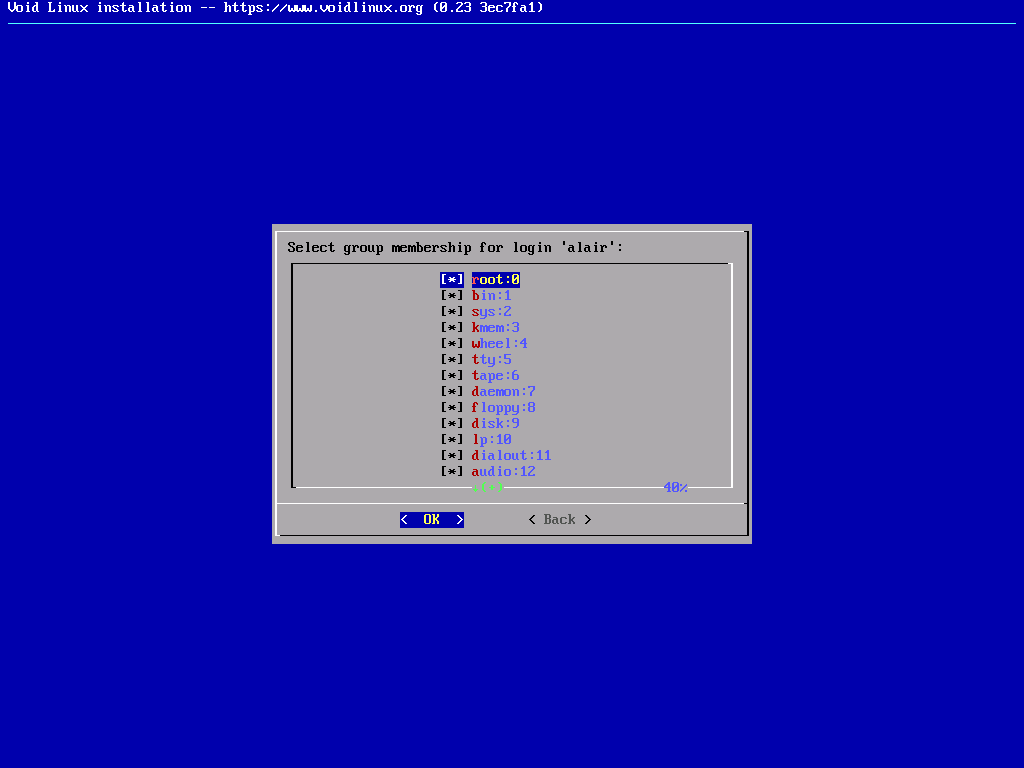Image resolution: width=1024 pixels, height=768 pixels.
Task: Uncheck the bin:1 group checkbox
Action: [x=452, y=296]
